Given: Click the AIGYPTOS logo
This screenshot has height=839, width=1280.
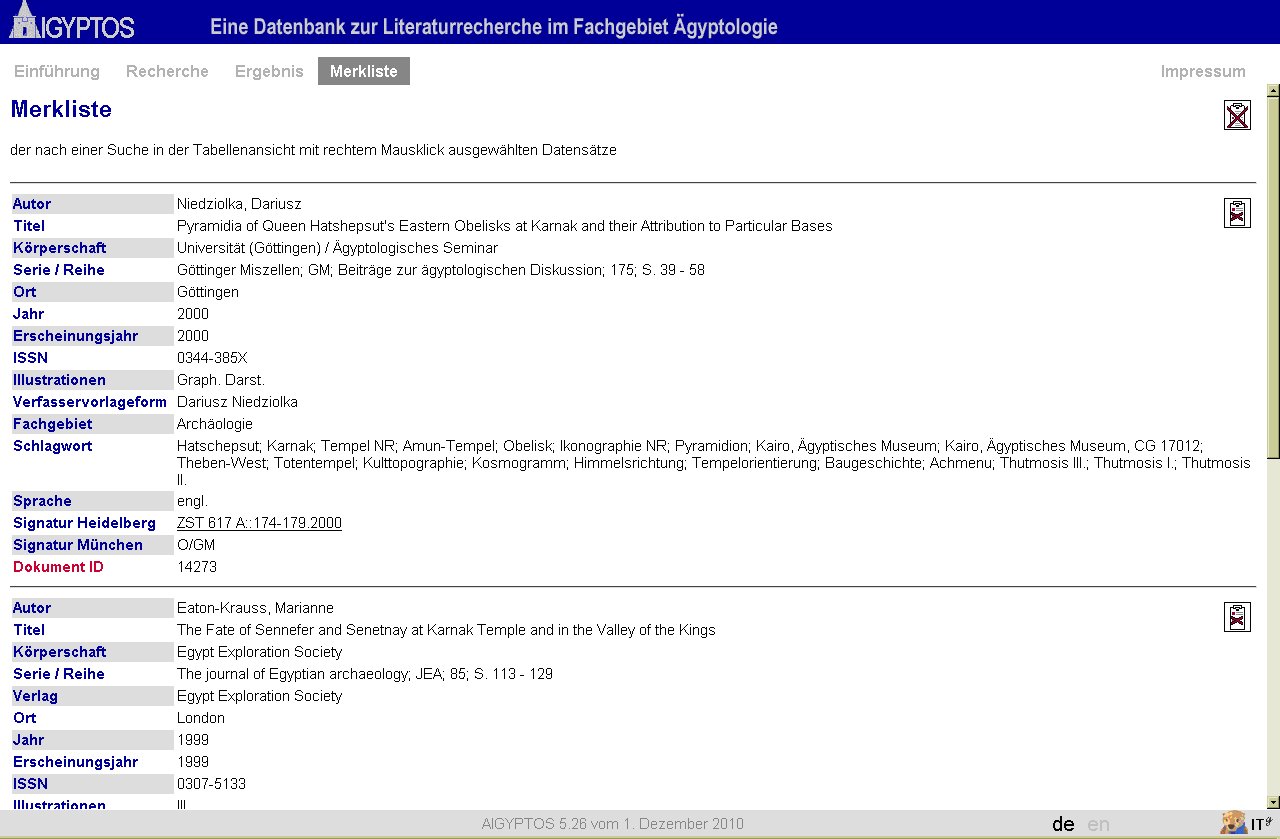Looking at the screenshot, I should point(71,21).
